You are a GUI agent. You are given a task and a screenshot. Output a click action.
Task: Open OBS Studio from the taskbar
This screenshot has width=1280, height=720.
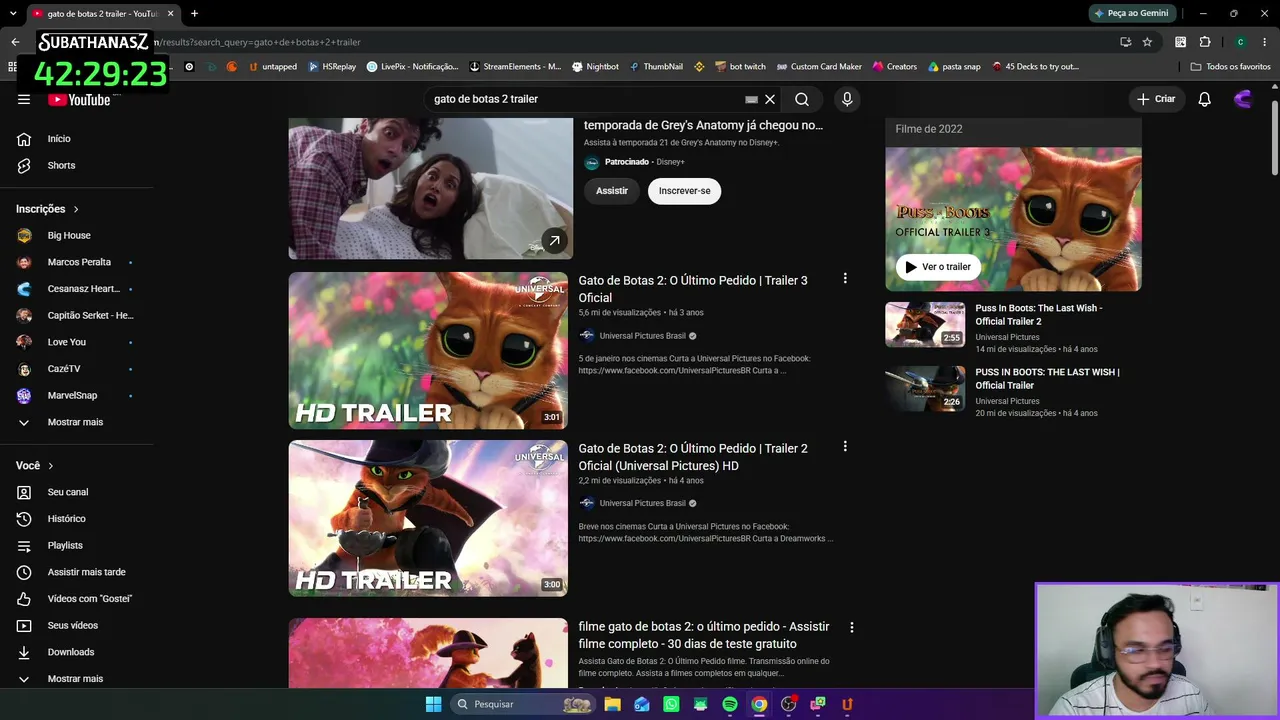[788, 704]
